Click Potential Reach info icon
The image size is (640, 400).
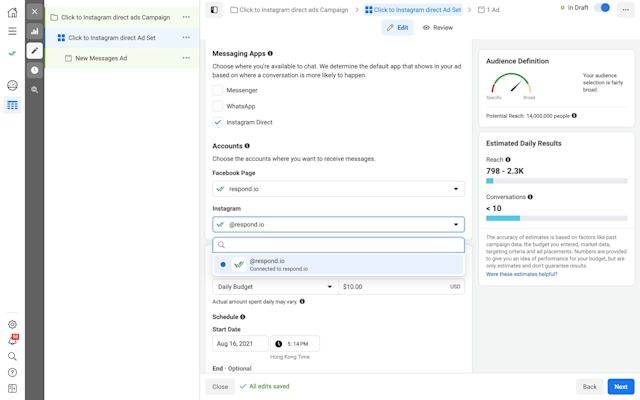point(574,116)
